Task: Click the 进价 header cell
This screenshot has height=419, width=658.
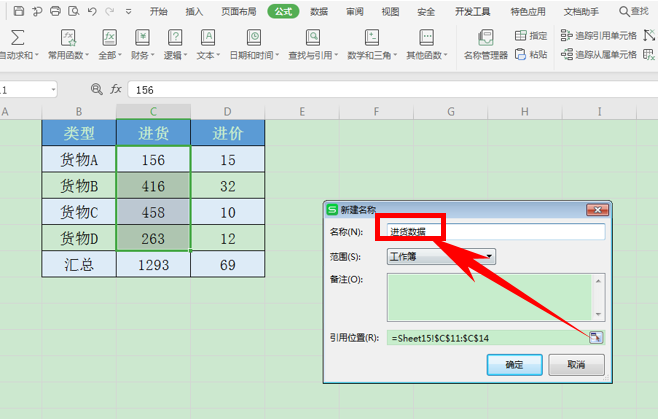Action: (x=227, y=133)
